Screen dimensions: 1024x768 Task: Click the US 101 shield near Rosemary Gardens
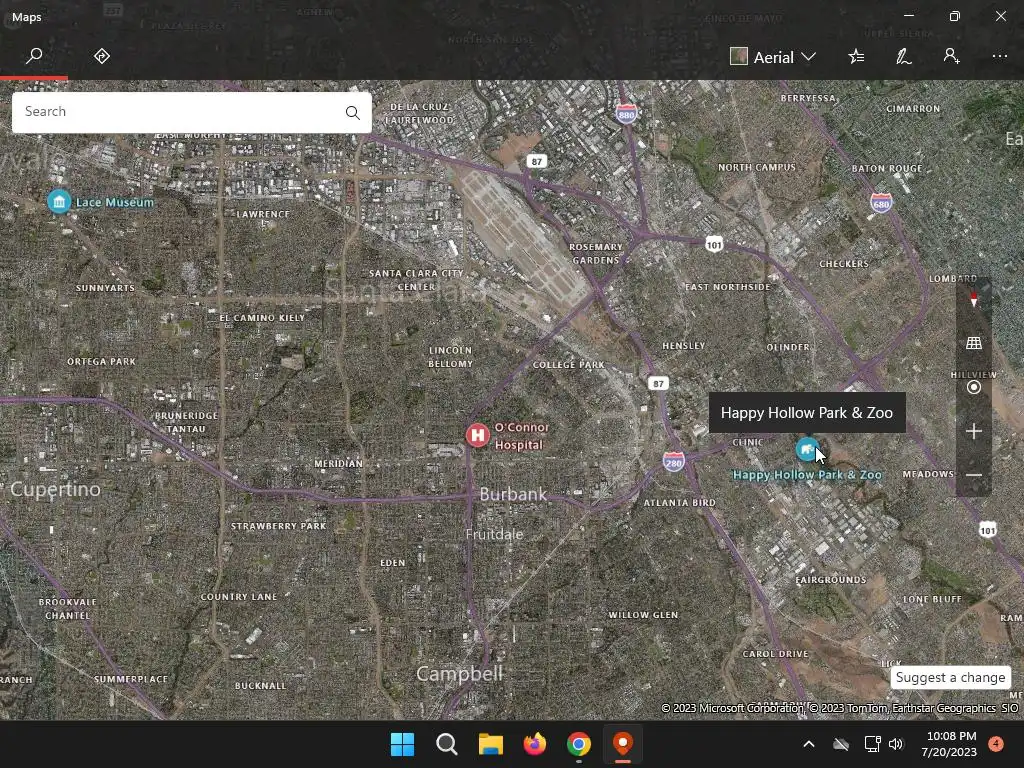click(714, 244)
